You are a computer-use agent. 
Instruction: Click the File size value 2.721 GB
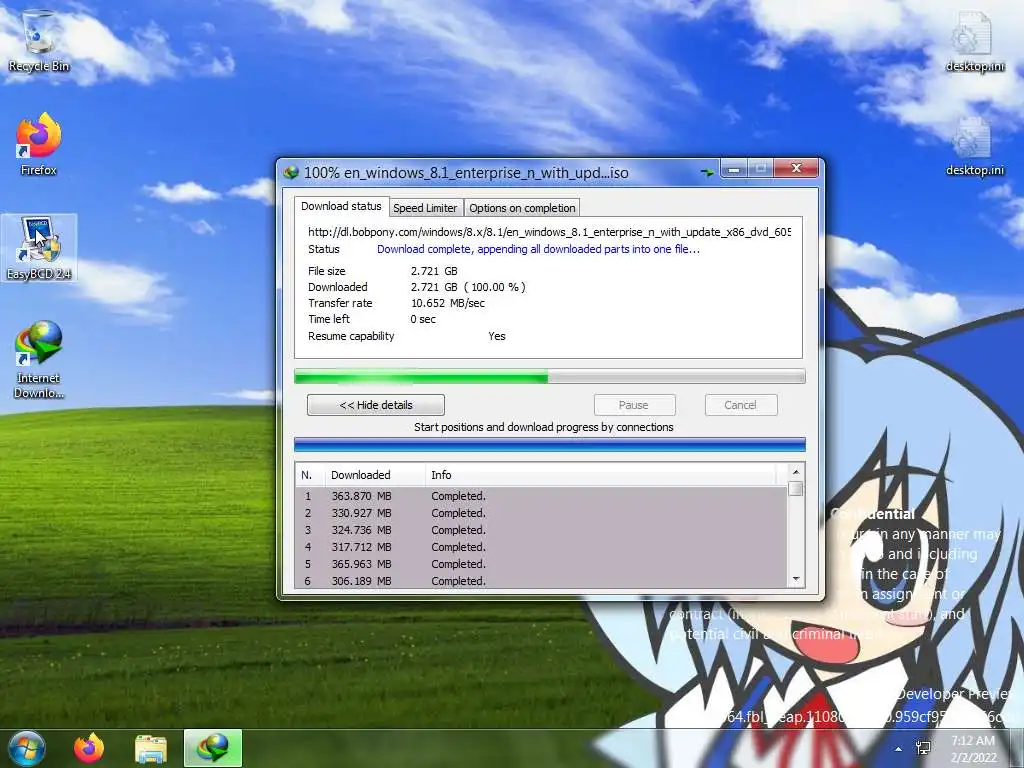point(434,270)
